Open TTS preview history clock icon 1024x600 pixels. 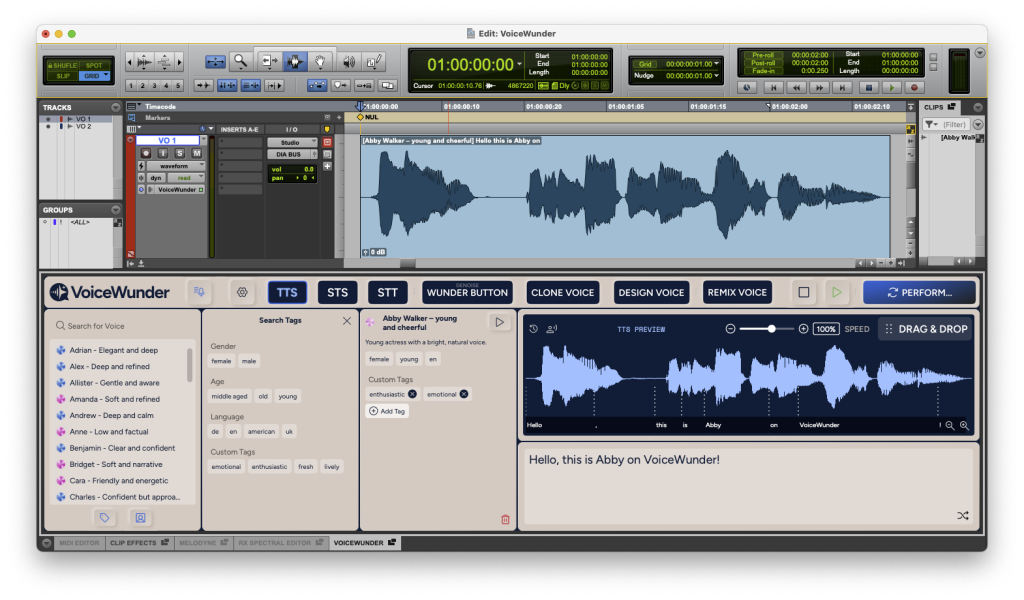[x=534, y=329]
